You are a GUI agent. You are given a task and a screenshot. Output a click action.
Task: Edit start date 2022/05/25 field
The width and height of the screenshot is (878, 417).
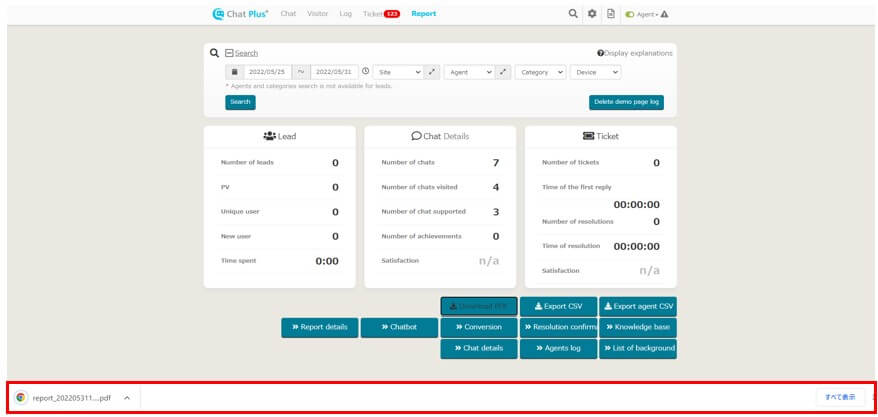[268, 72]
